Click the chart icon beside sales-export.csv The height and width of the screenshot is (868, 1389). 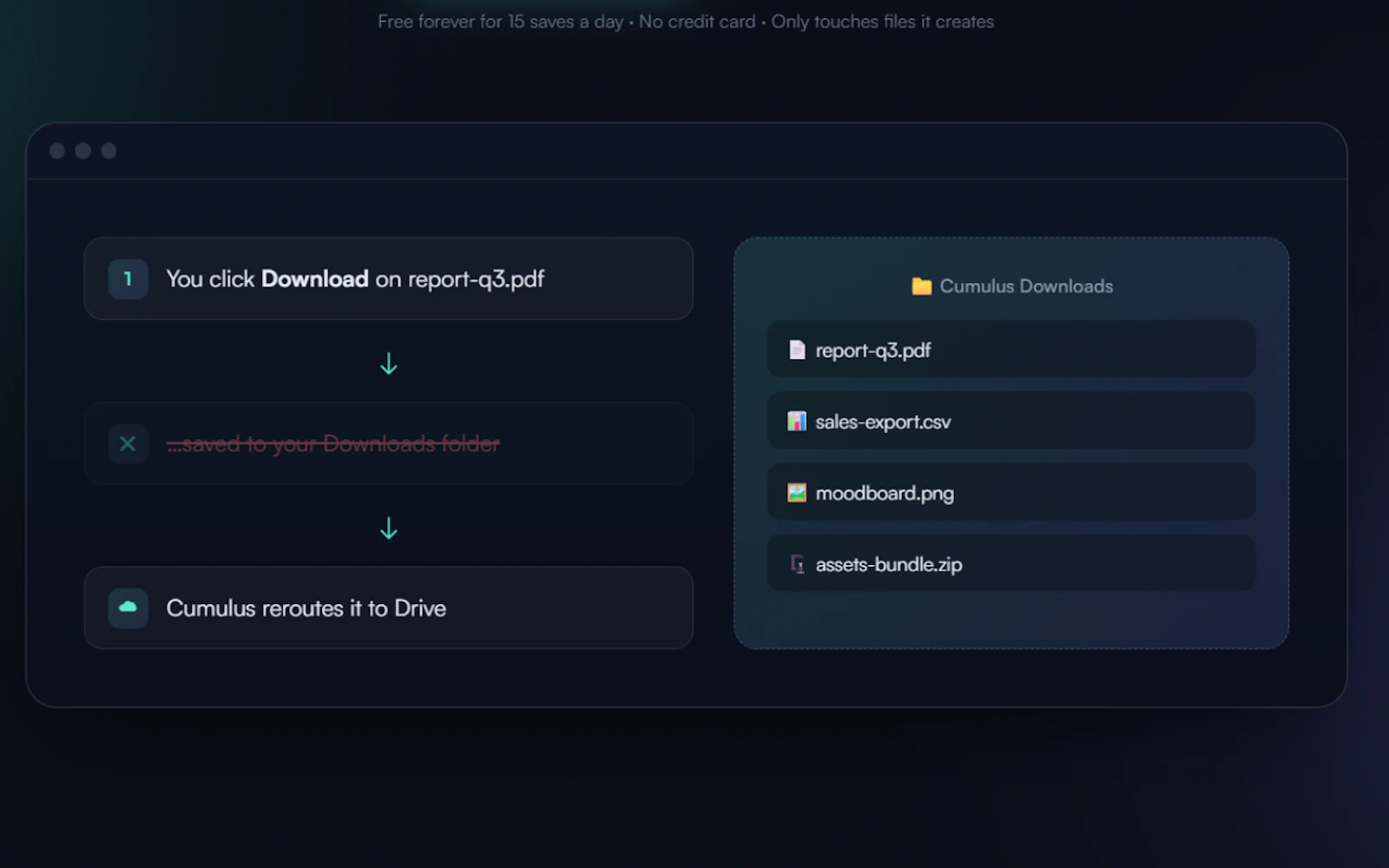click(x=796, y=421)
